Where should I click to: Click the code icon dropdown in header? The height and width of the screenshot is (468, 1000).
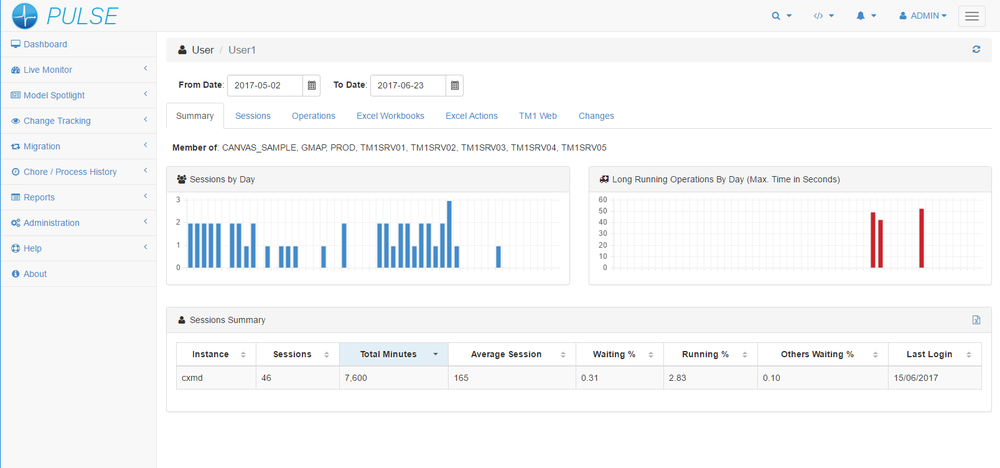[823, 16]
